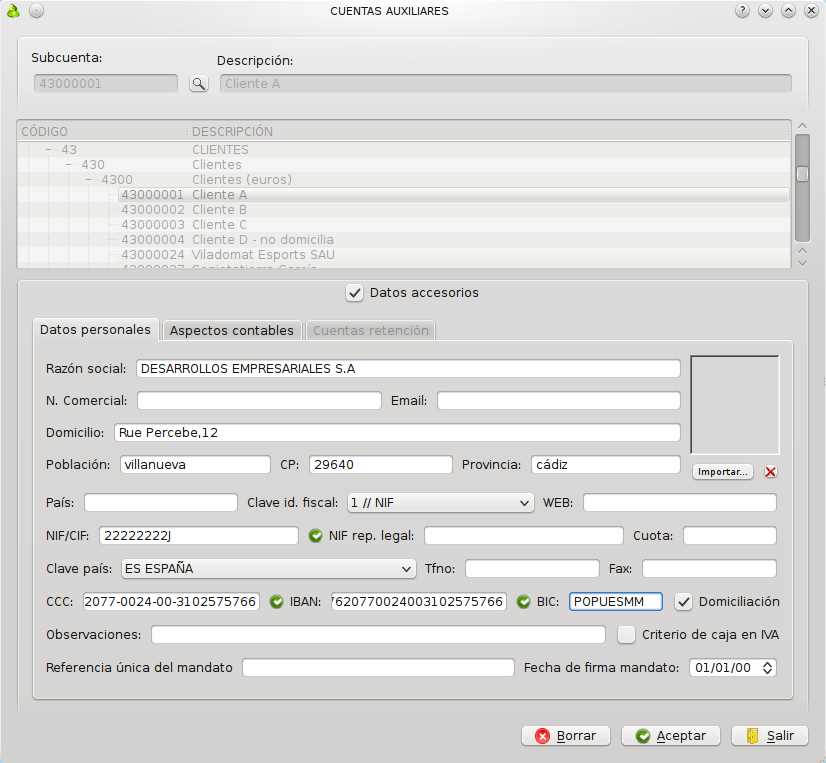Click the Aceptar button
826x763 pixels.
click(x=671, y=736)
